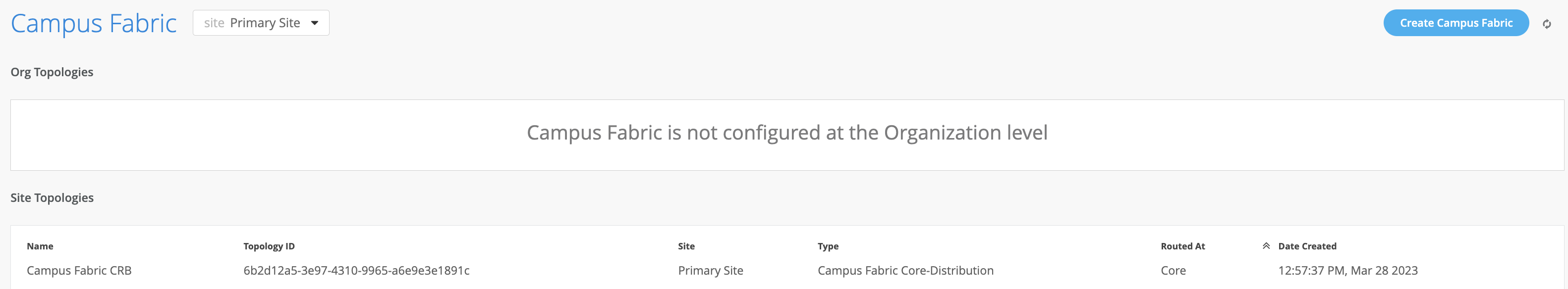Click the refresh icon beside Create Campus Fabric
The image size is (1568, 289).
tap(1546, 24)
